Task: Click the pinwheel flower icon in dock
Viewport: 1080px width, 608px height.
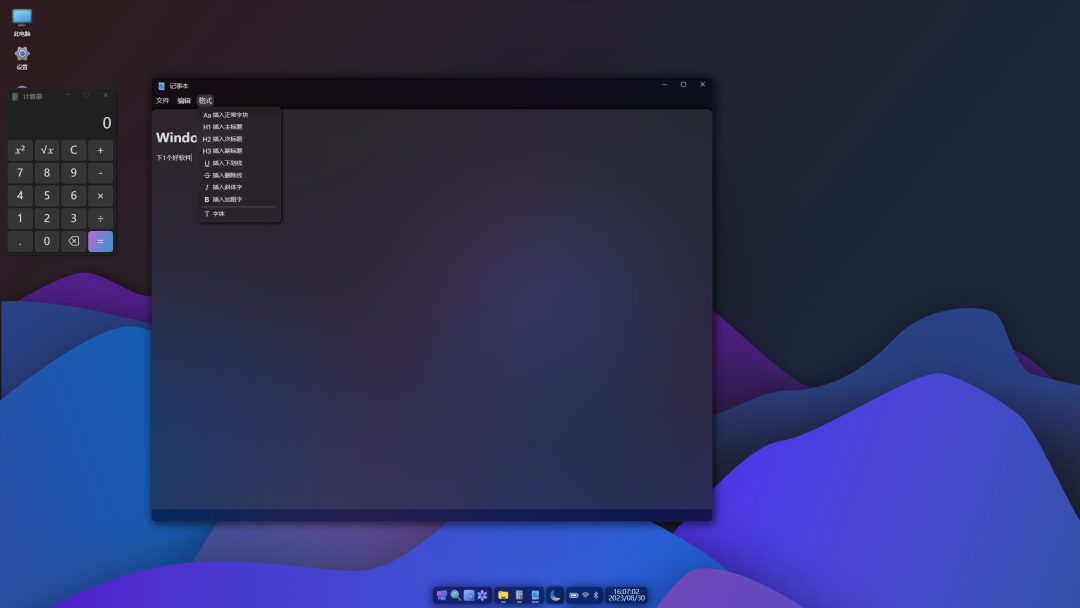Action: click(482, 596)
